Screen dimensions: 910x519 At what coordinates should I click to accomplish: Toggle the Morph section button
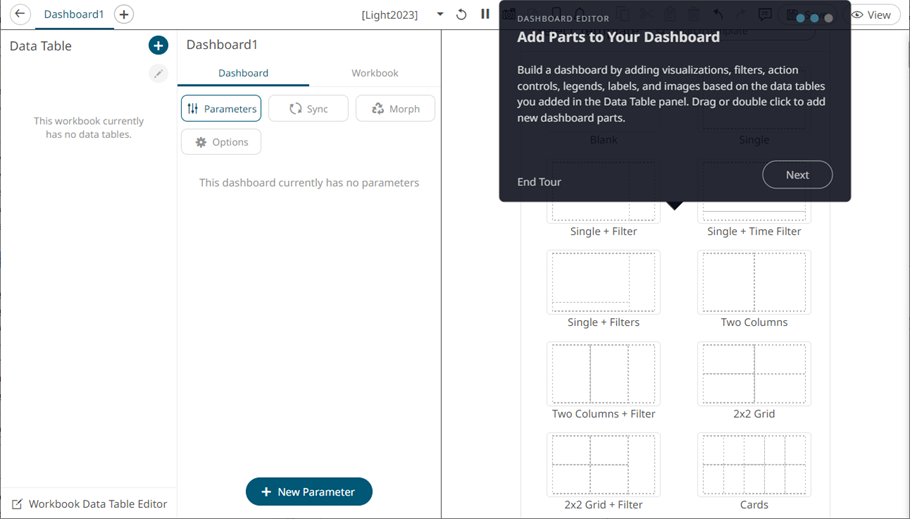pos(395,108)
